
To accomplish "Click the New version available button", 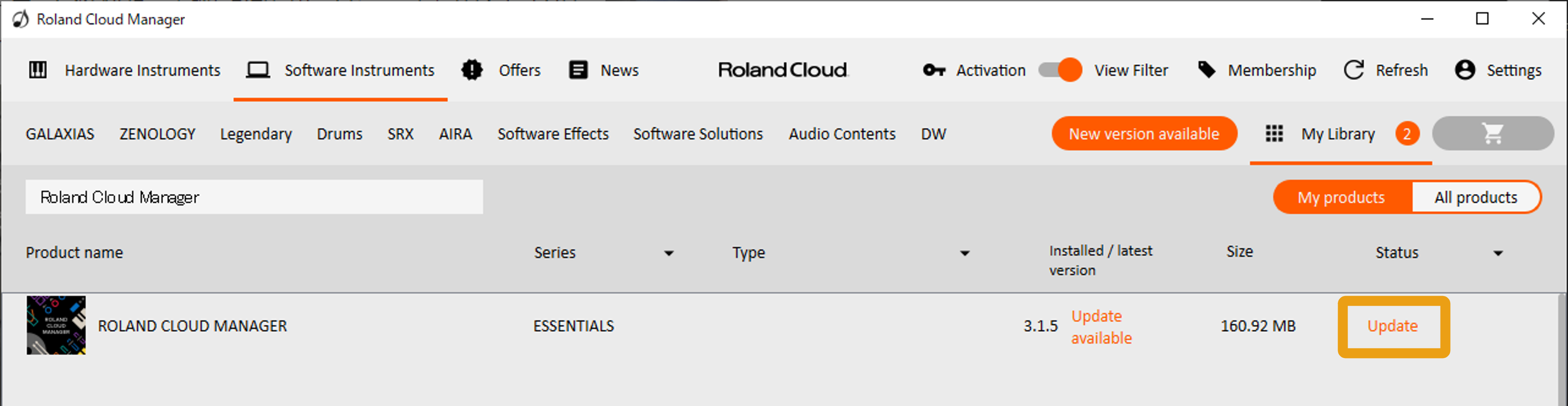I will (1144, 133).
